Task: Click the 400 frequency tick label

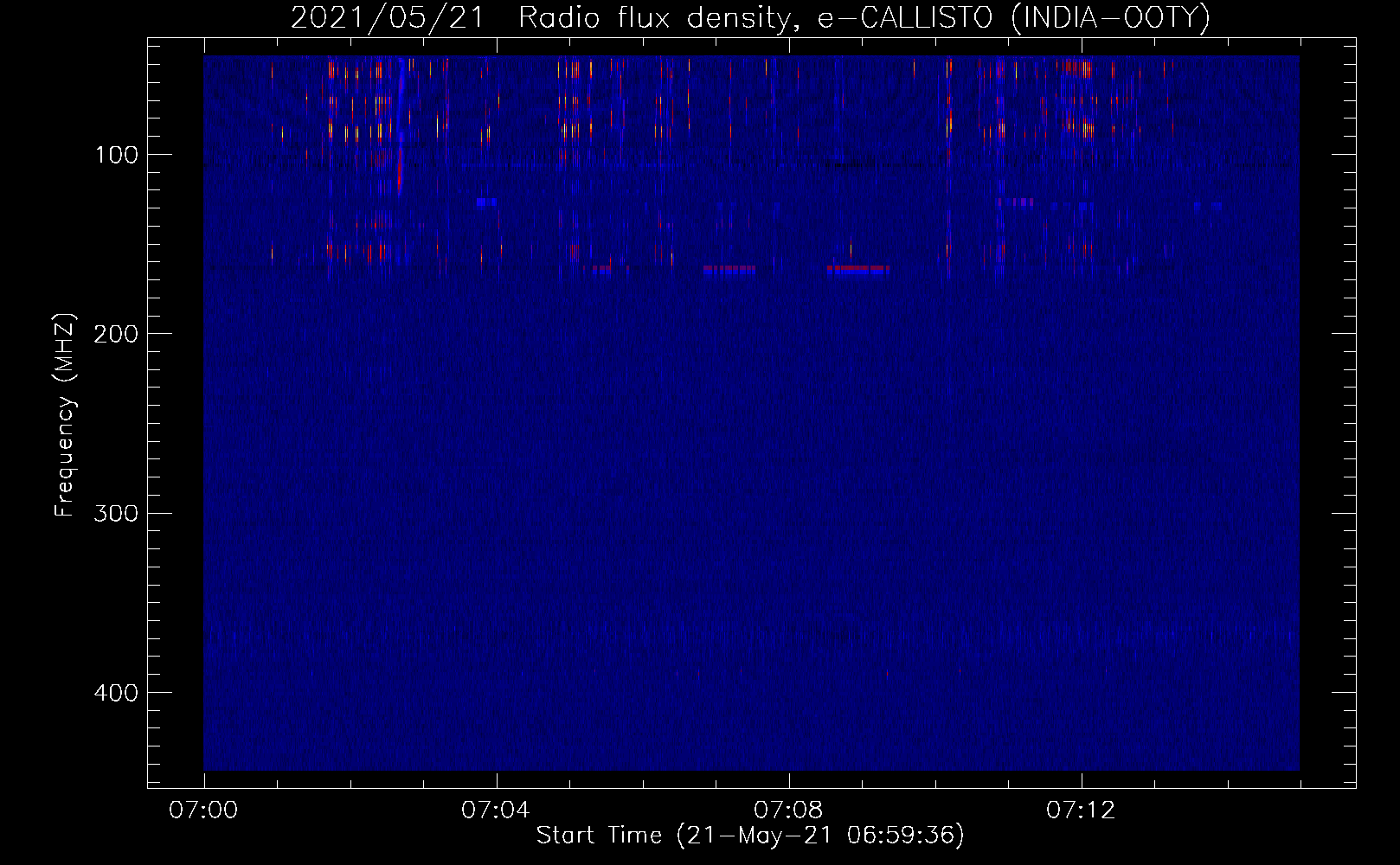Action: click(116, 693)
